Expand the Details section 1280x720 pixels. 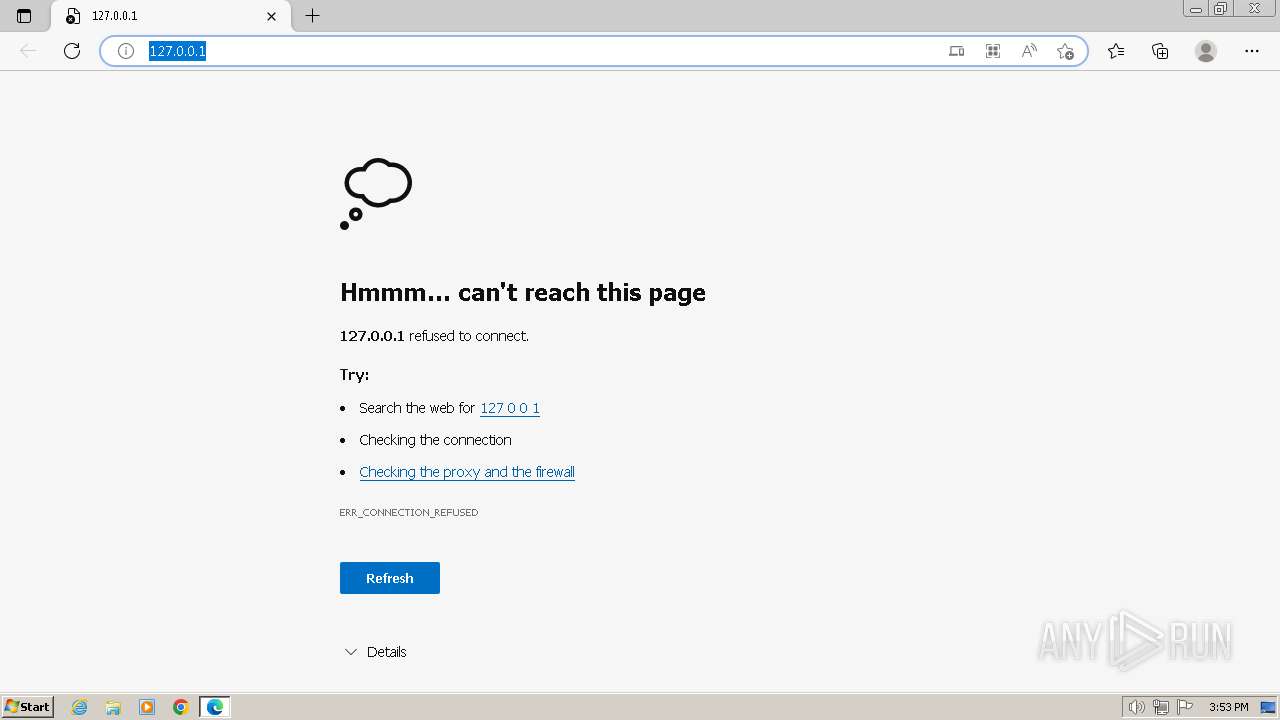(375, 652)
